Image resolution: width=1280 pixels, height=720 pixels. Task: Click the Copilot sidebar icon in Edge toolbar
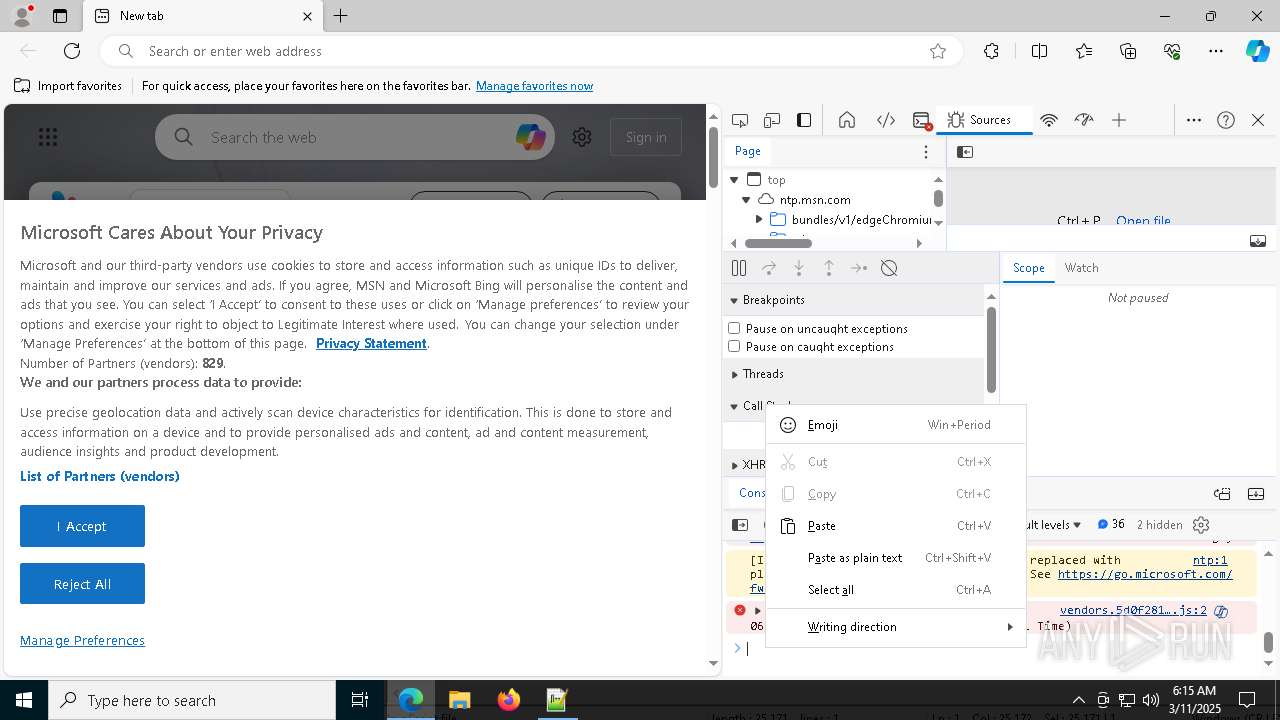pos(1258,51)
